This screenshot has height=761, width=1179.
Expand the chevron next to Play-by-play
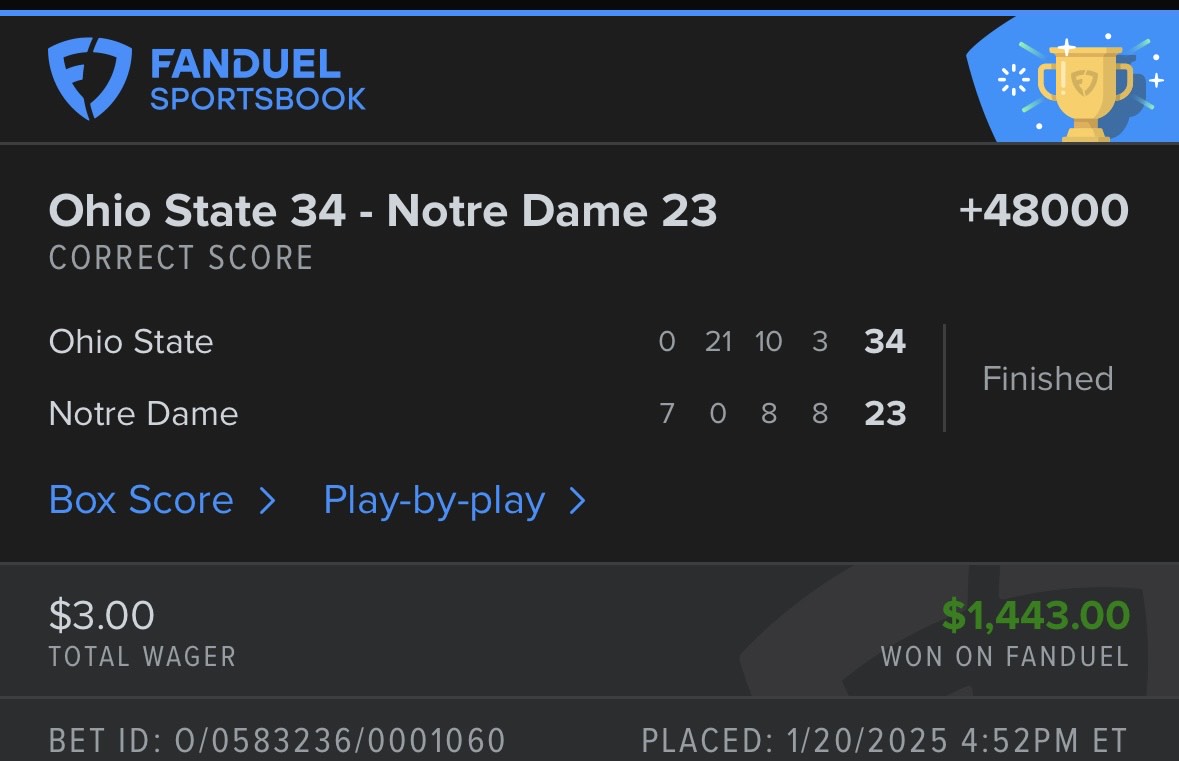click(577, 501)
